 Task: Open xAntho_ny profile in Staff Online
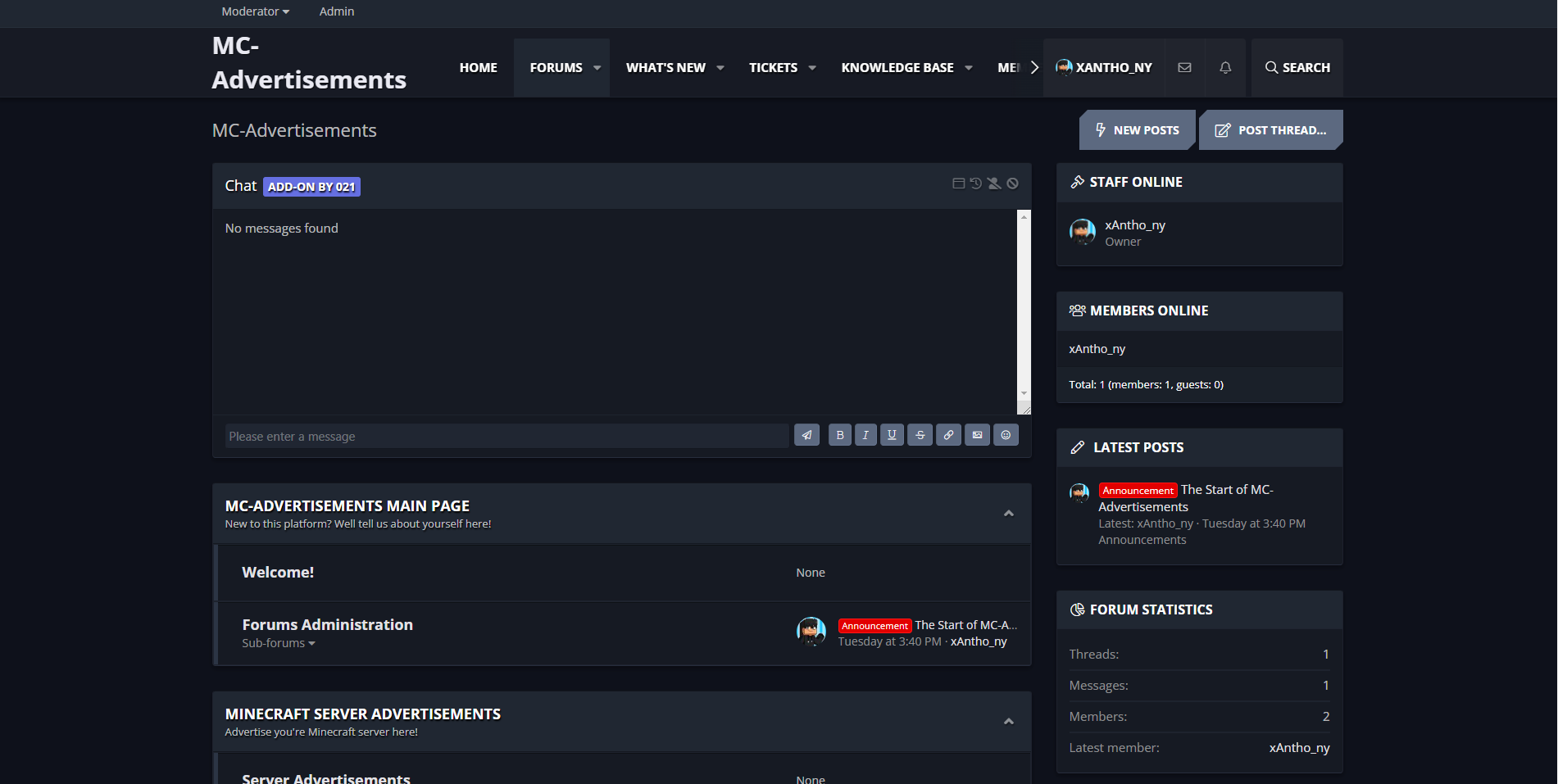tap(1135, 225)
